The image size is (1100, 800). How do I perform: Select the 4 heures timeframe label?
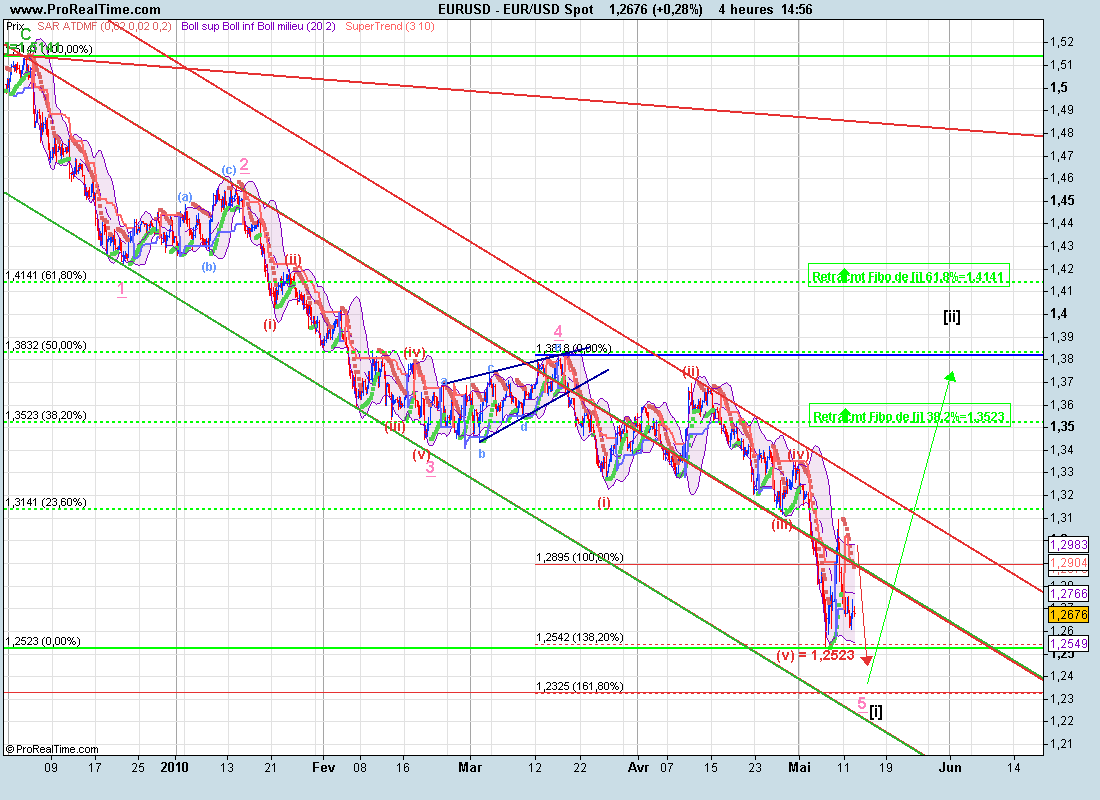click(746, 10)
